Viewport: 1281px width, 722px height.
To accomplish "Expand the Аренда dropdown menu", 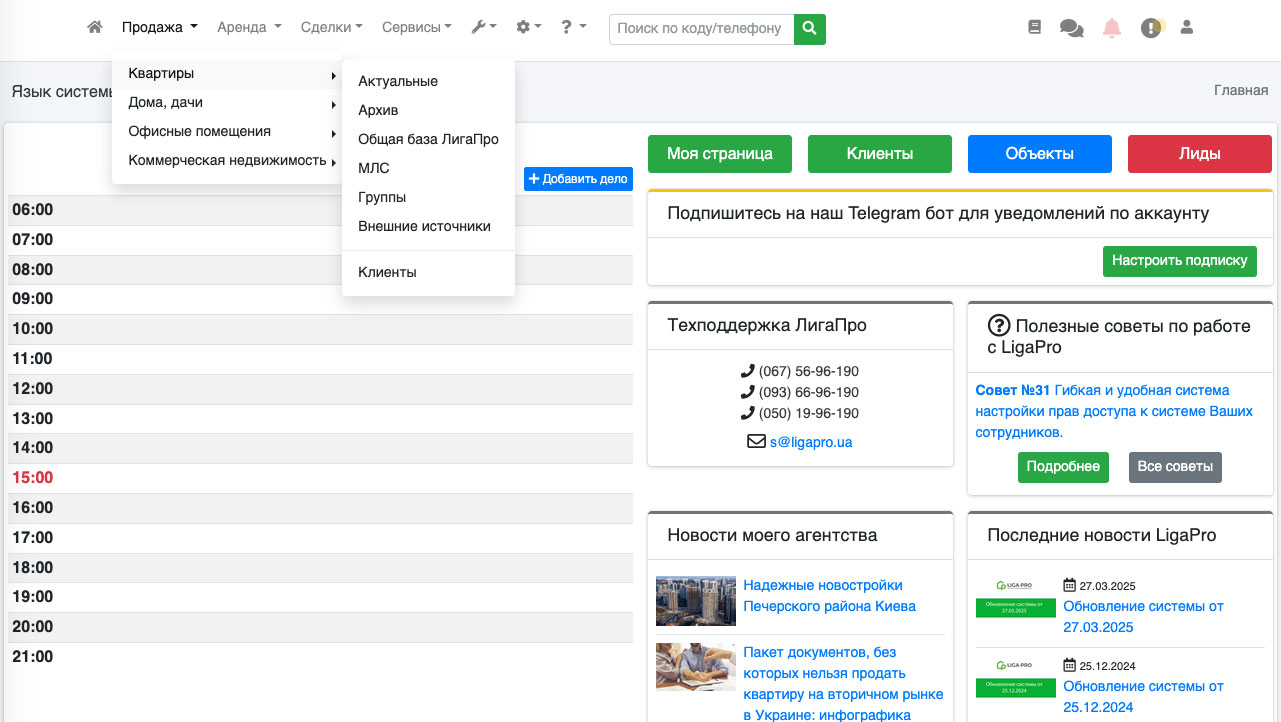I will tap(249, 28).
